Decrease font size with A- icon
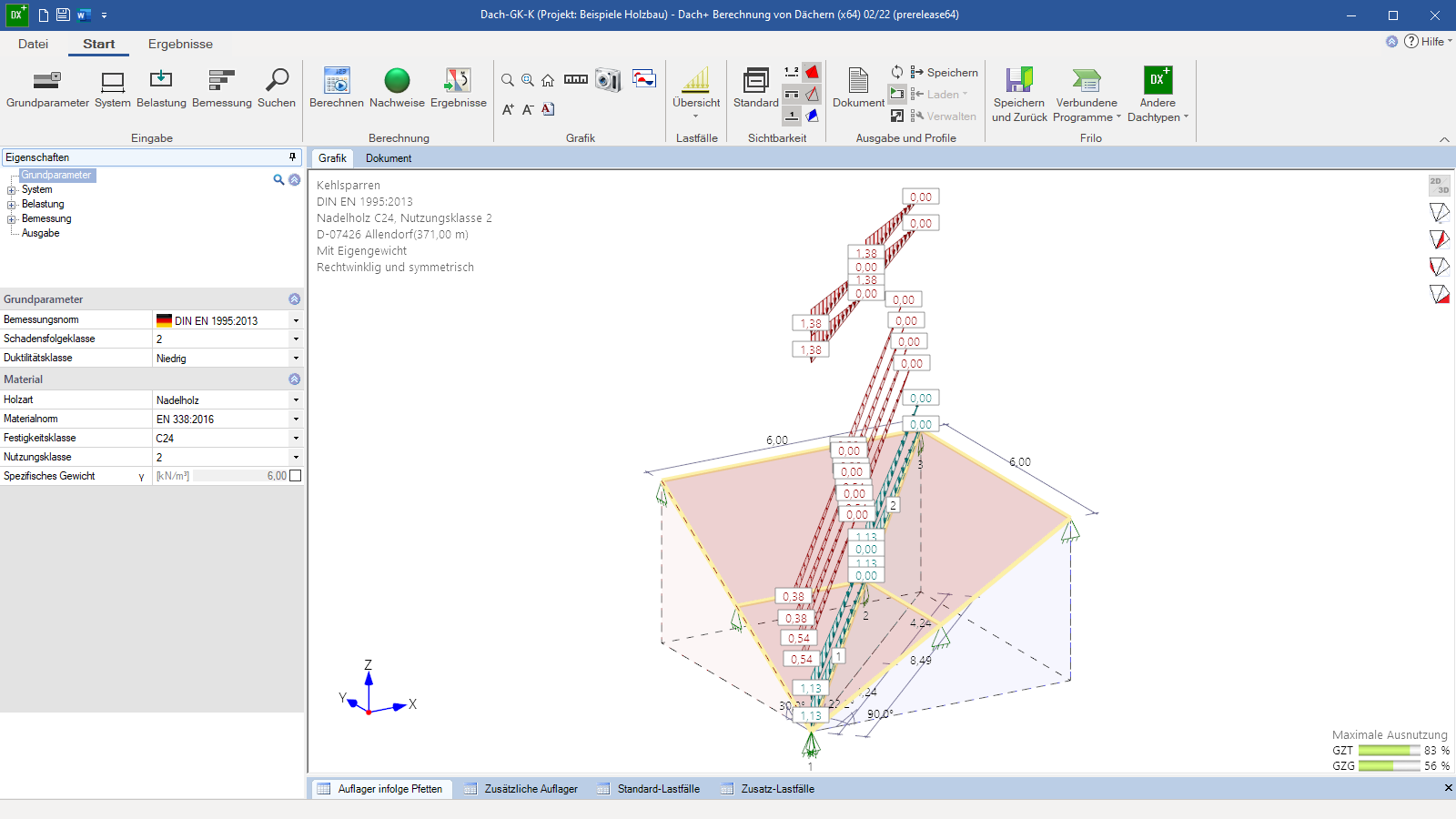This screenshot has width=1456, height=819. click(528, 109)
